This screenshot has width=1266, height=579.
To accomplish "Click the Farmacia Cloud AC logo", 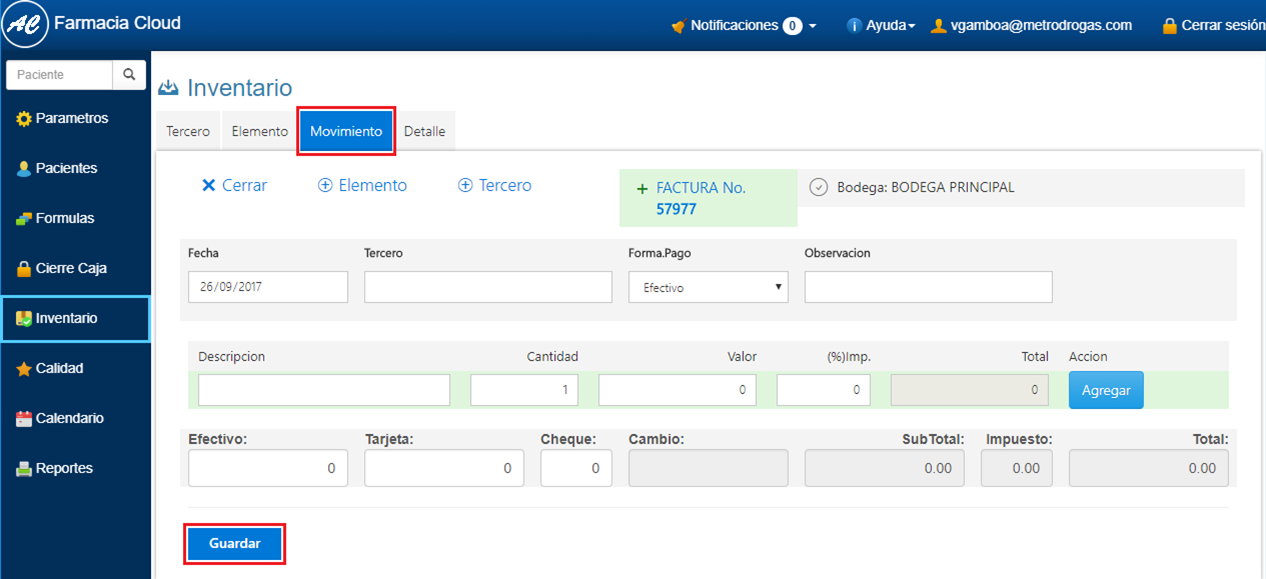I will (x=26, y=26).
